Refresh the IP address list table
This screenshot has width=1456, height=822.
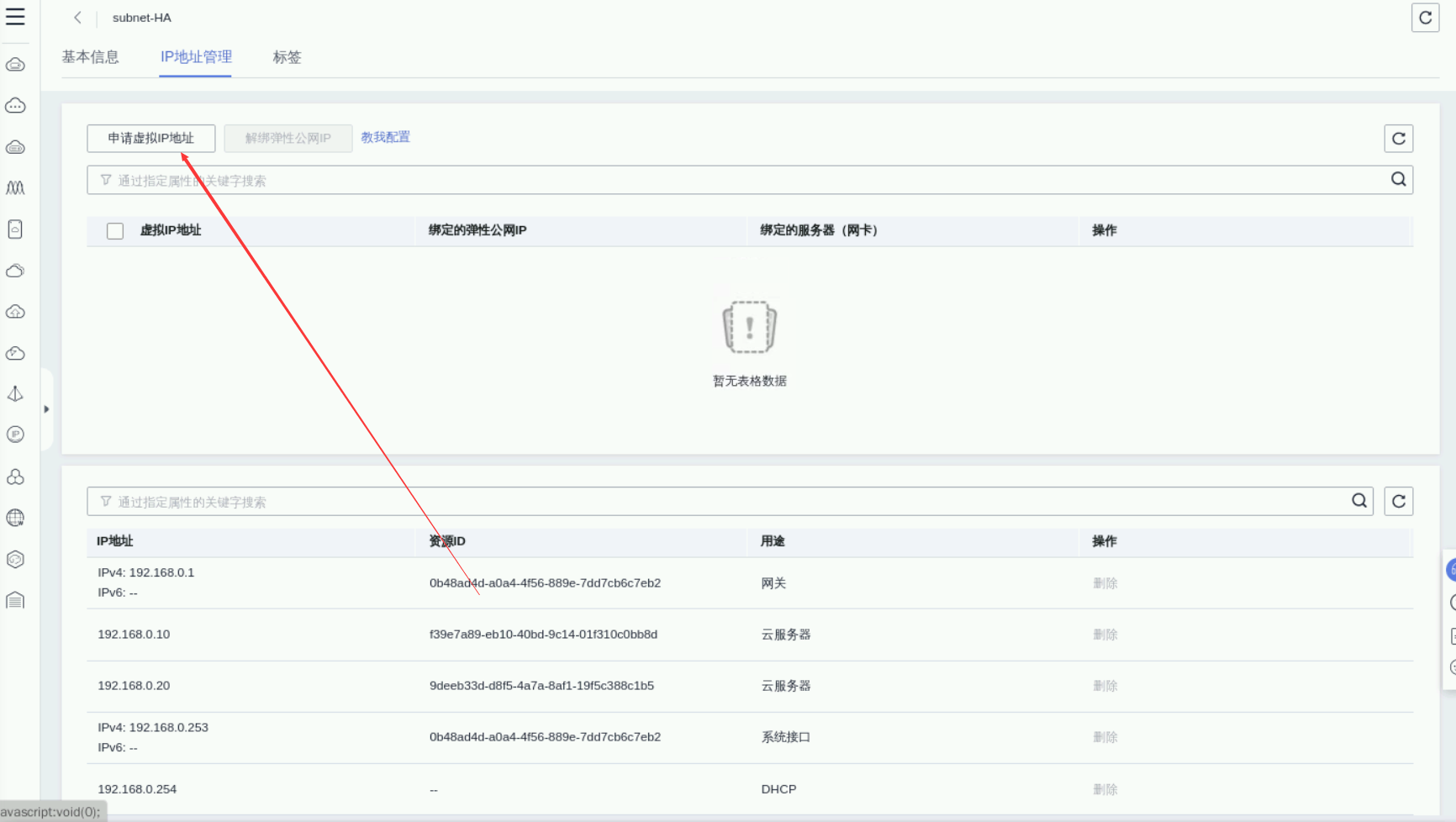click(x=1398, y=501)
